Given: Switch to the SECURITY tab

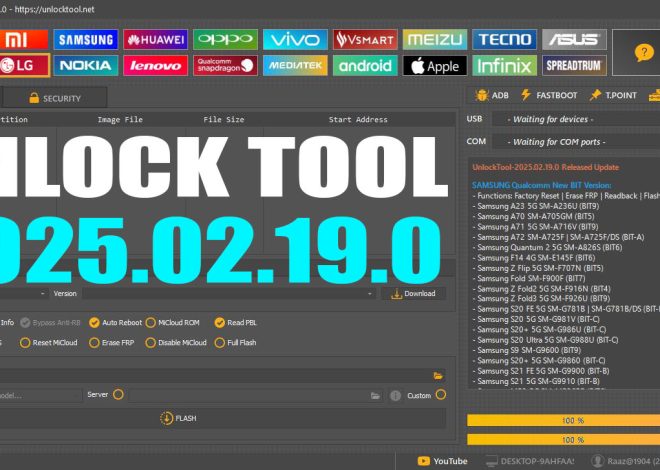Looking at the screenshot, I should [x=55, y=98].
